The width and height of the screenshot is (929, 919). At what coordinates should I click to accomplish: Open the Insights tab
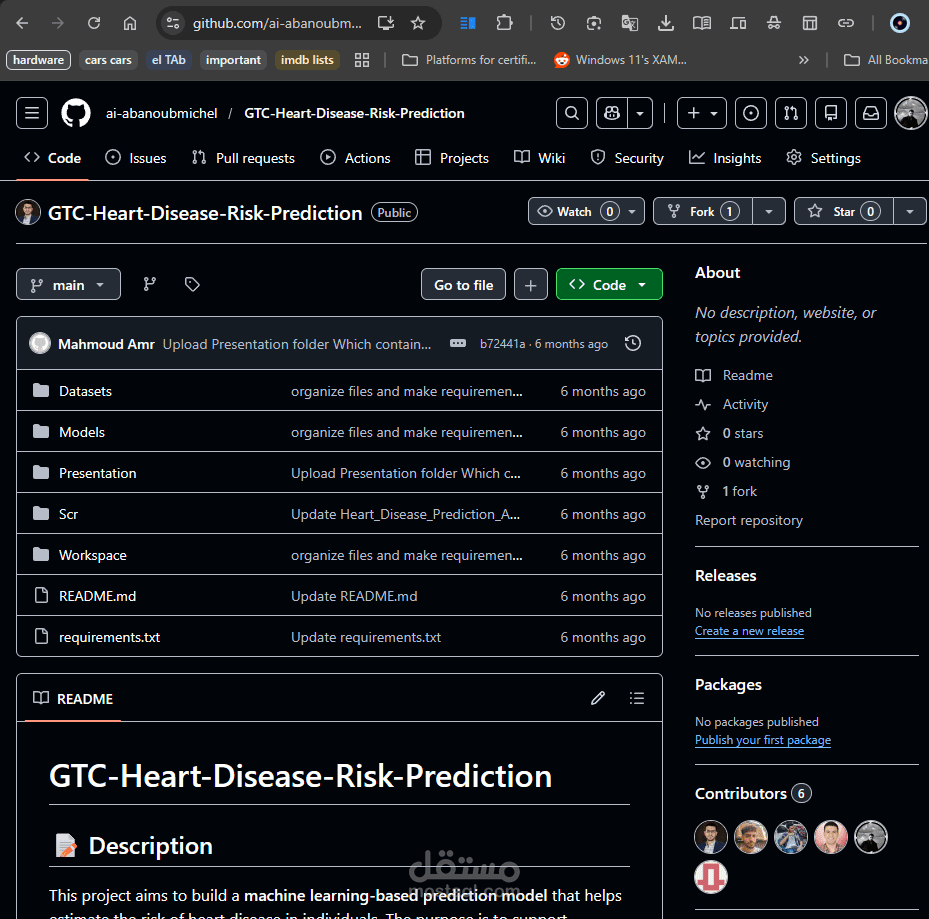coord(725,158)
